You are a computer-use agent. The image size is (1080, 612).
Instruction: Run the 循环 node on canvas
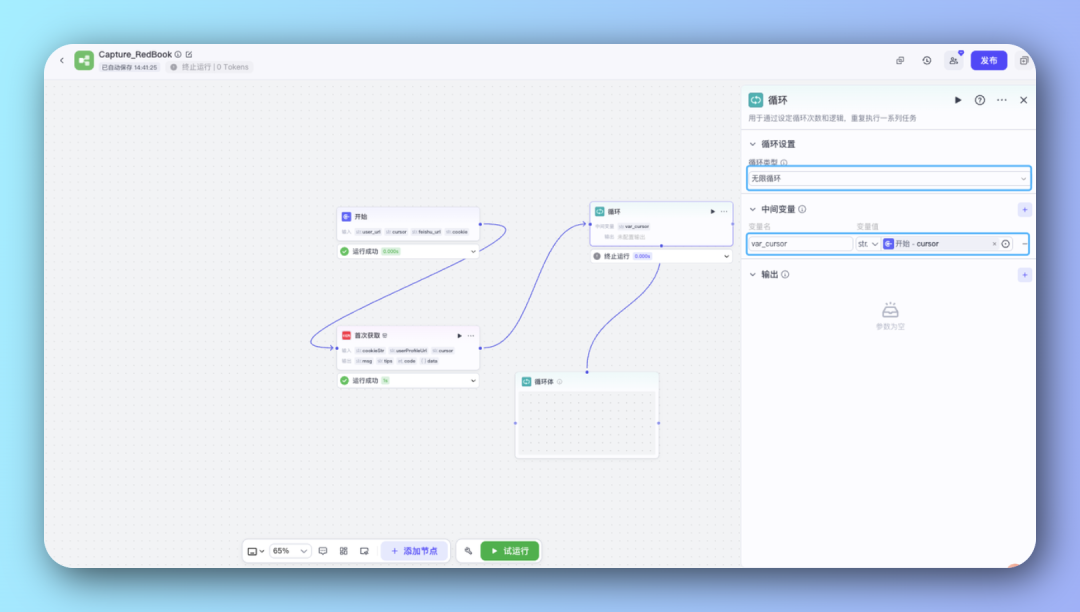[712, 211]
